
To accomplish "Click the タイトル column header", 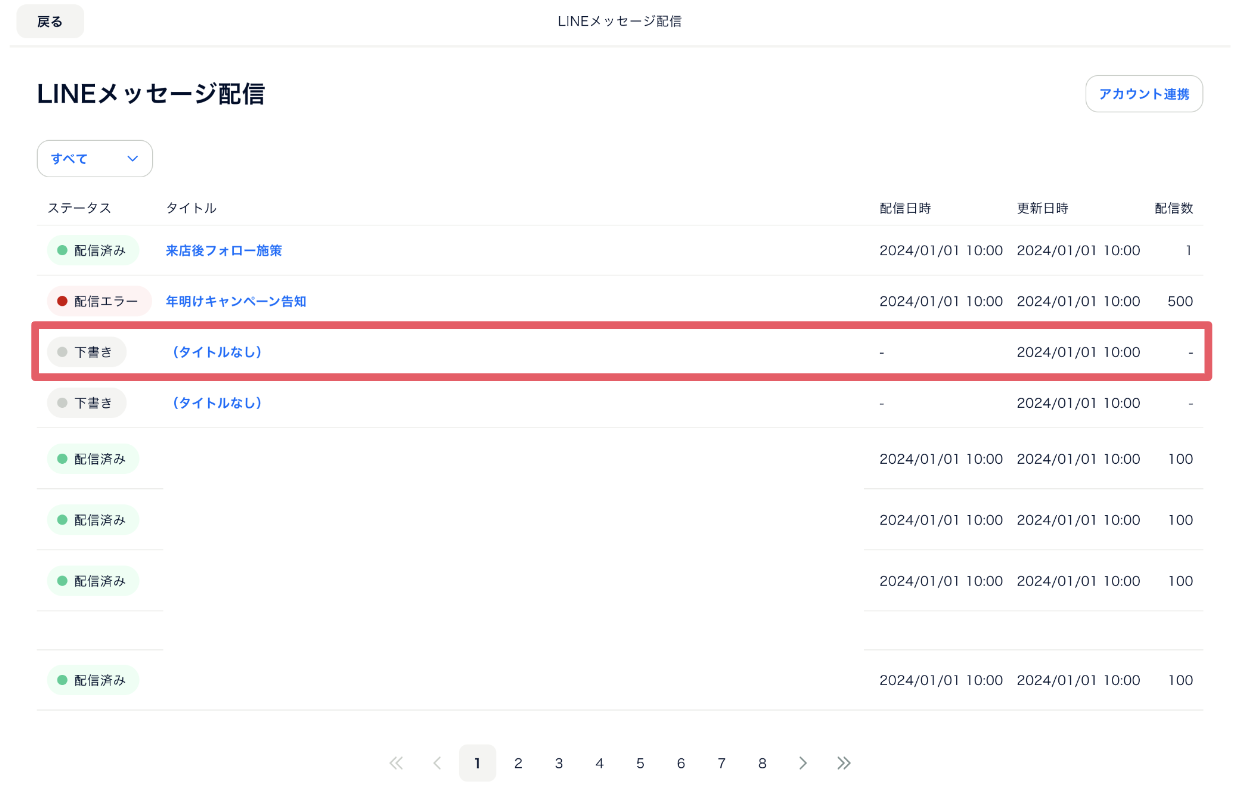I will coord(191,208).
